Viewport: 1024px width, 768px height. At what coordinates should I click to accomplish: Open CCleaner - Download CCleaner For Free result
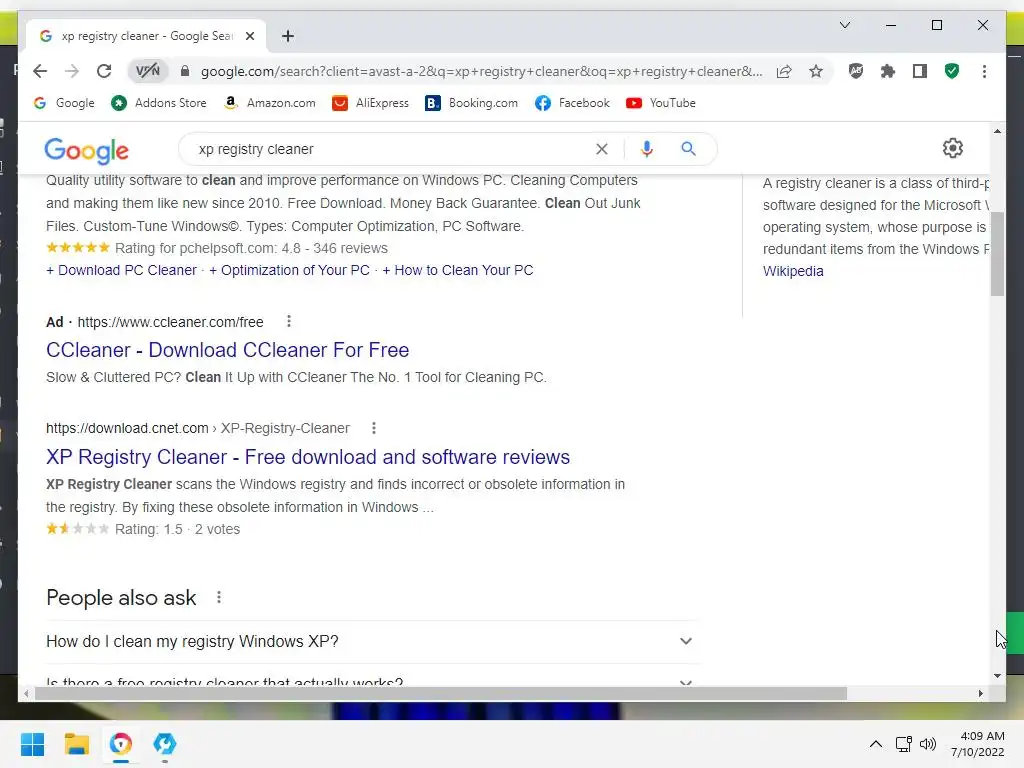click(x=227, y=350)
